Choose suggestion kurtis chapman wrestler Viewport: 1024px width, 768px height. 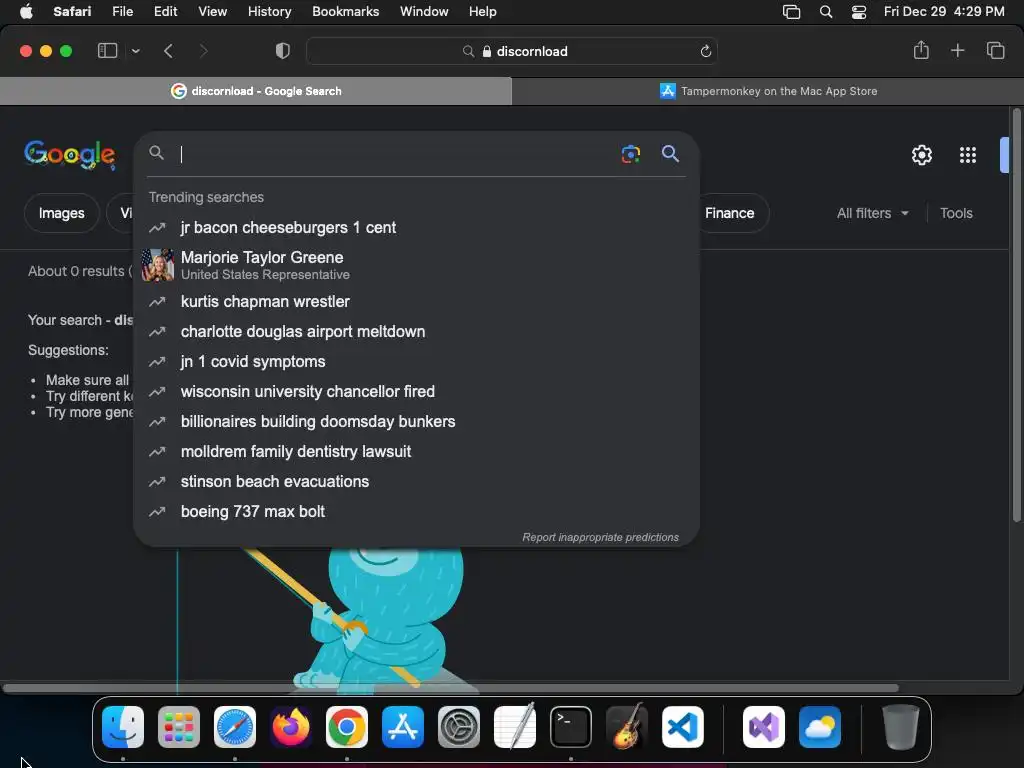[416, 302]
